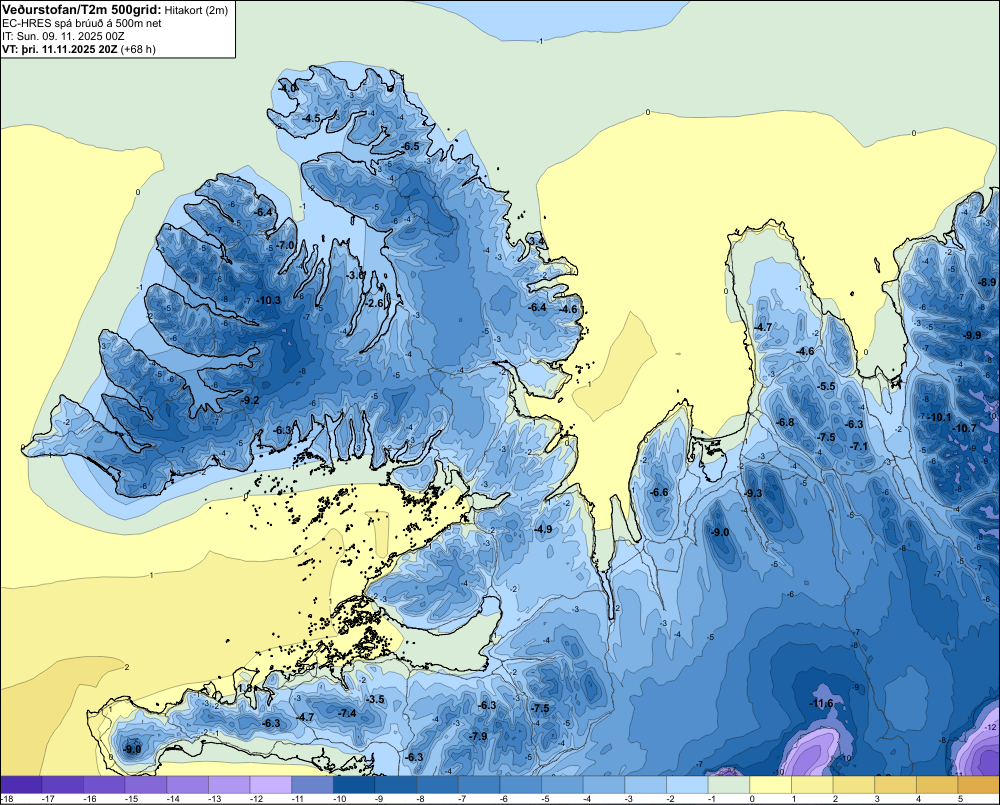Click the -6.8 temperature label

point(785,422)
